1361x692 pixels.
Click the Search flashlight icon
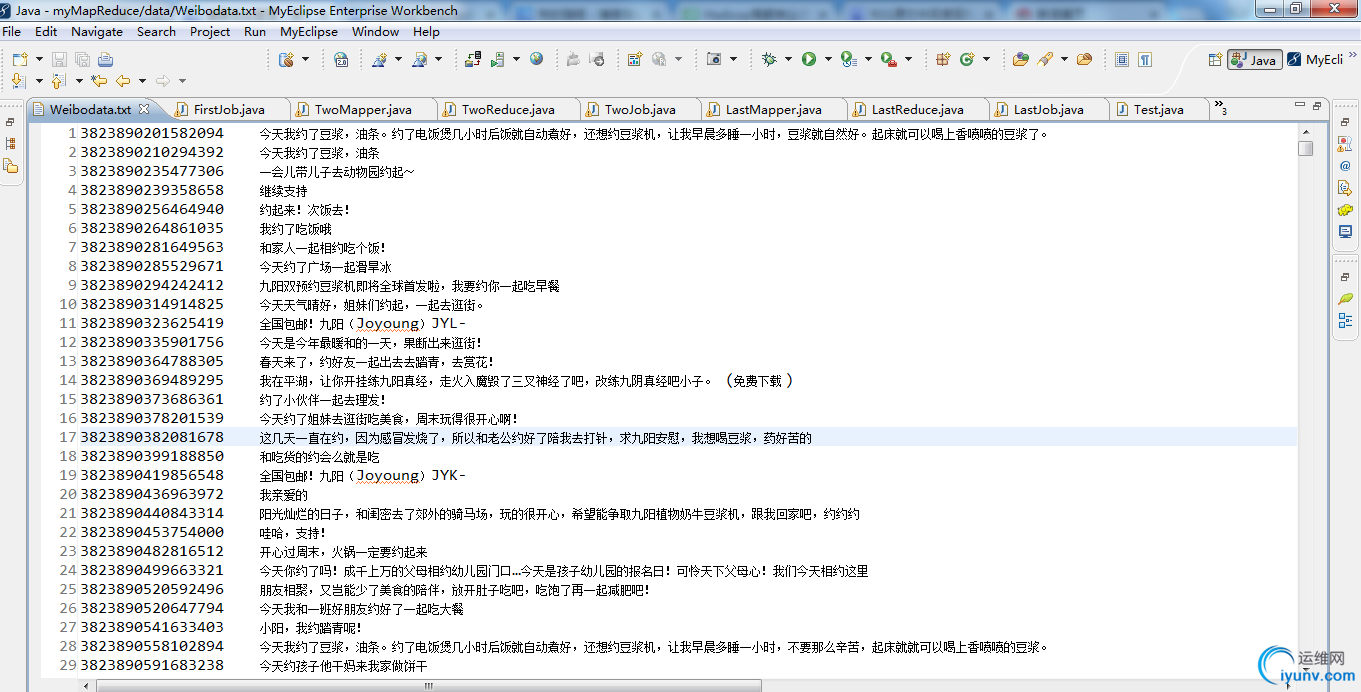click(x=1045, y=60)
